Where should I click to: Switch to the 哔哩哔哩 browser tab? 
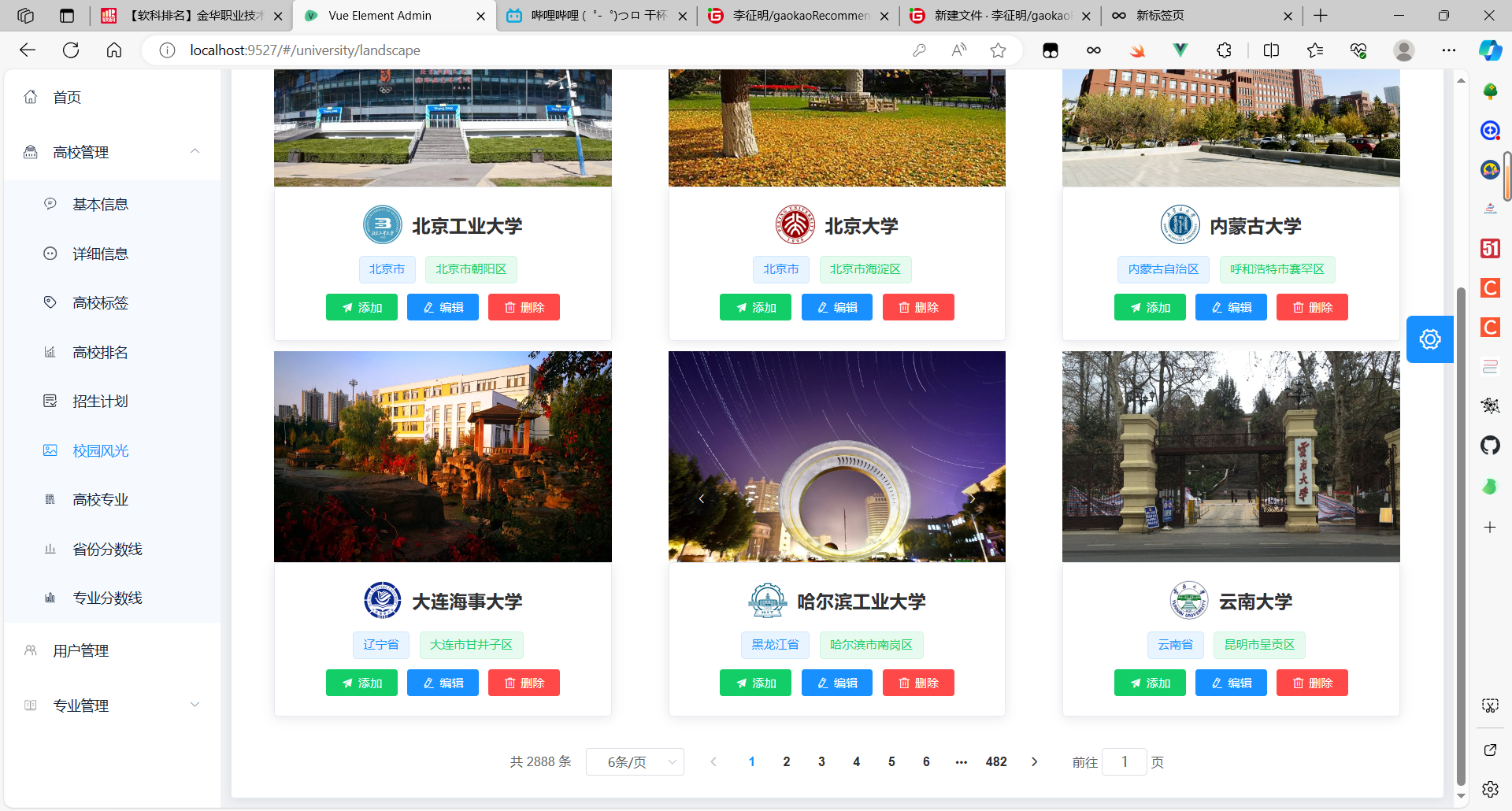click(596, 16)
